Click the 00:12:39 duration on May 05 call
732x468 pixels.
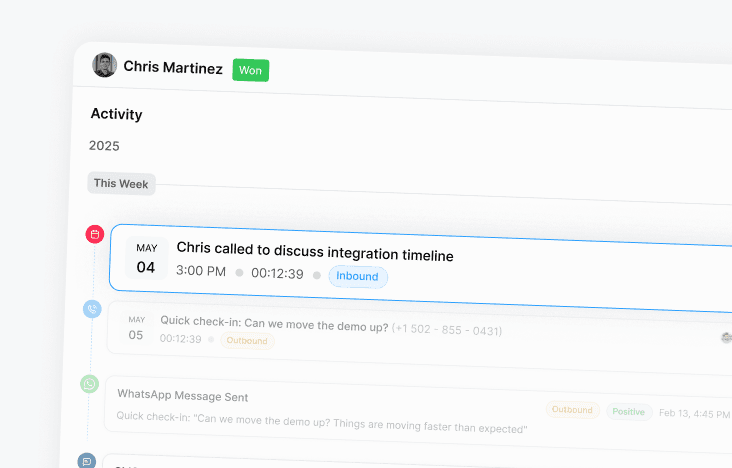coord(181,339)
